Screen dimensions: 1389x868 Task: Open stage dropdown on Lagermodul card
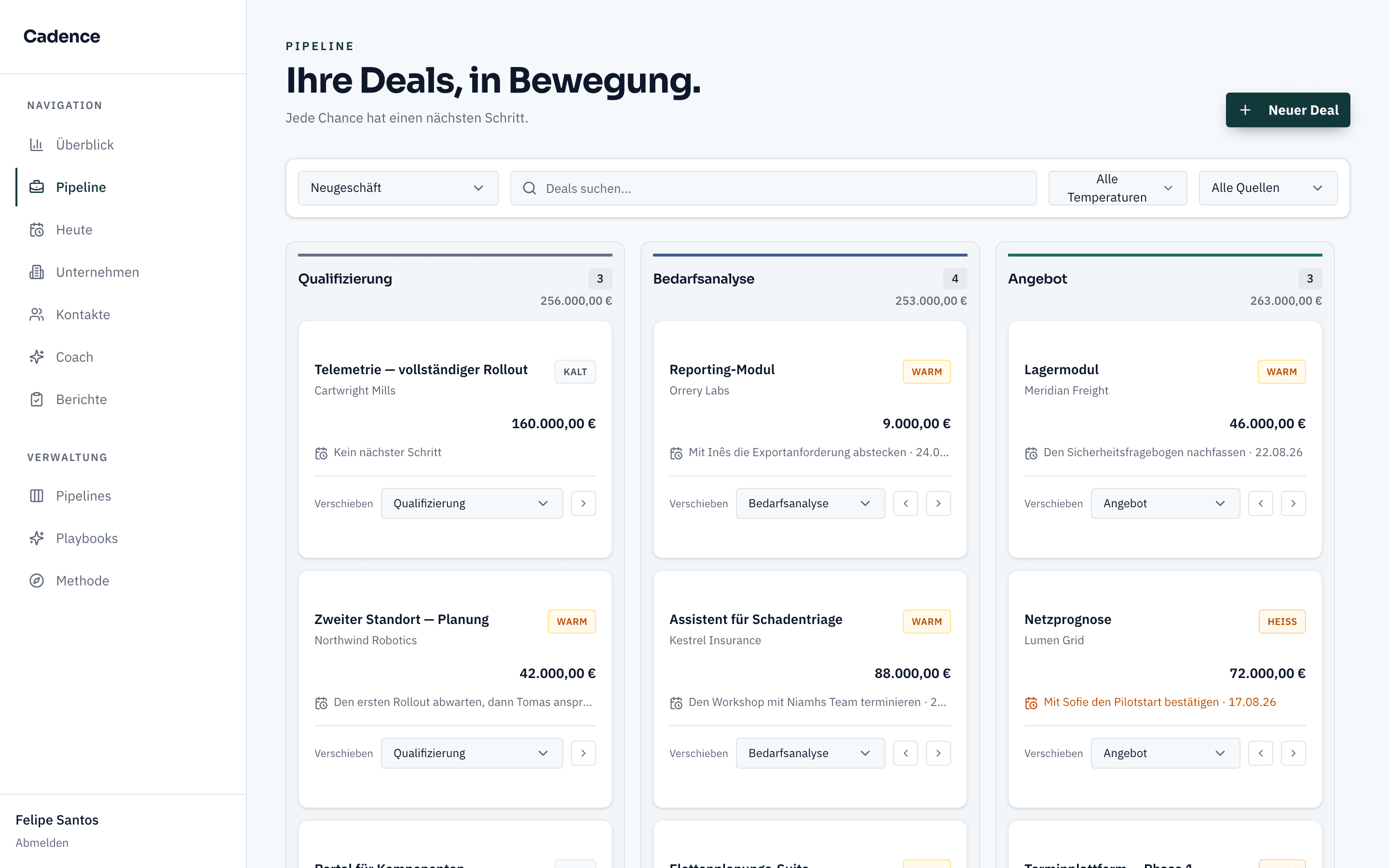pos(1165,503)
